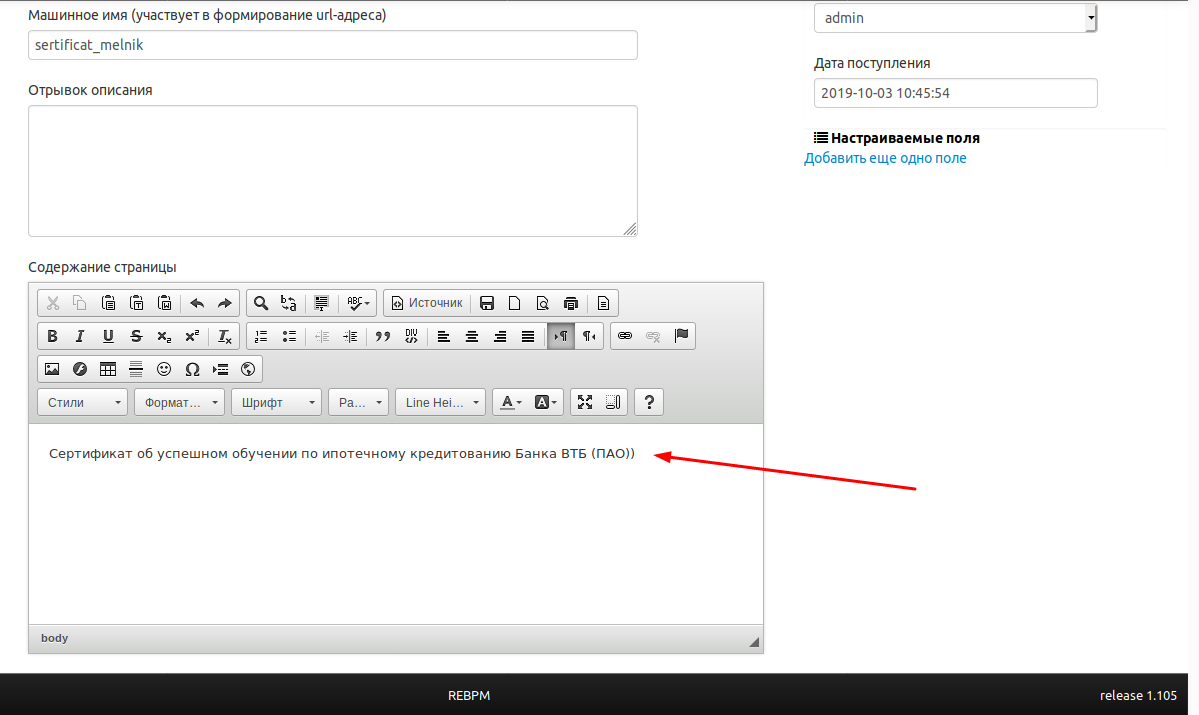
Task: Click the Print icon
Action: click(x=570, y=303)
